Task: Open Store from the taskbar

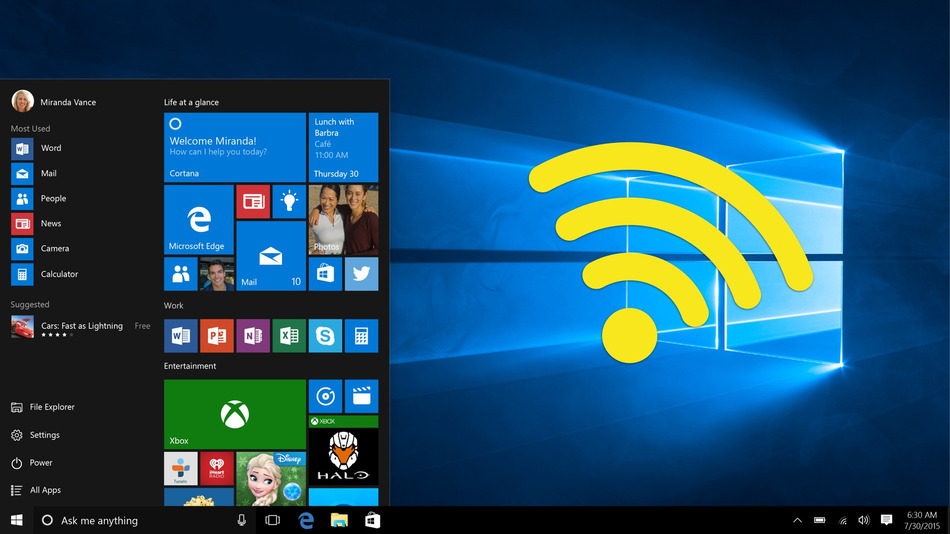Action: [x=373, y=520]
